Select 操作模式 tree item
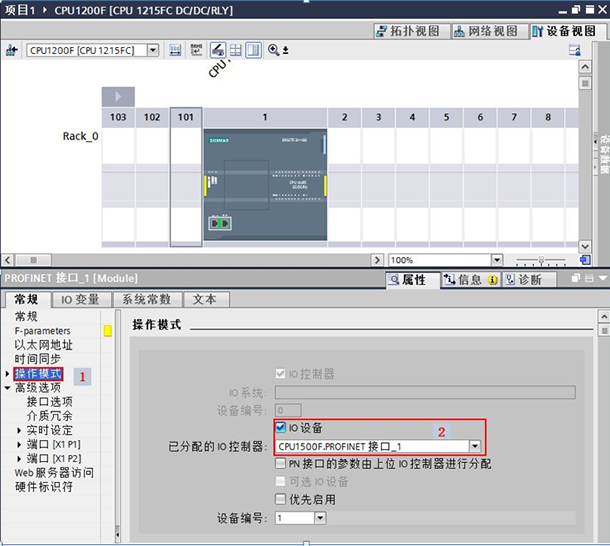Screen dimensions: 610x546 [x=38, y=374]
